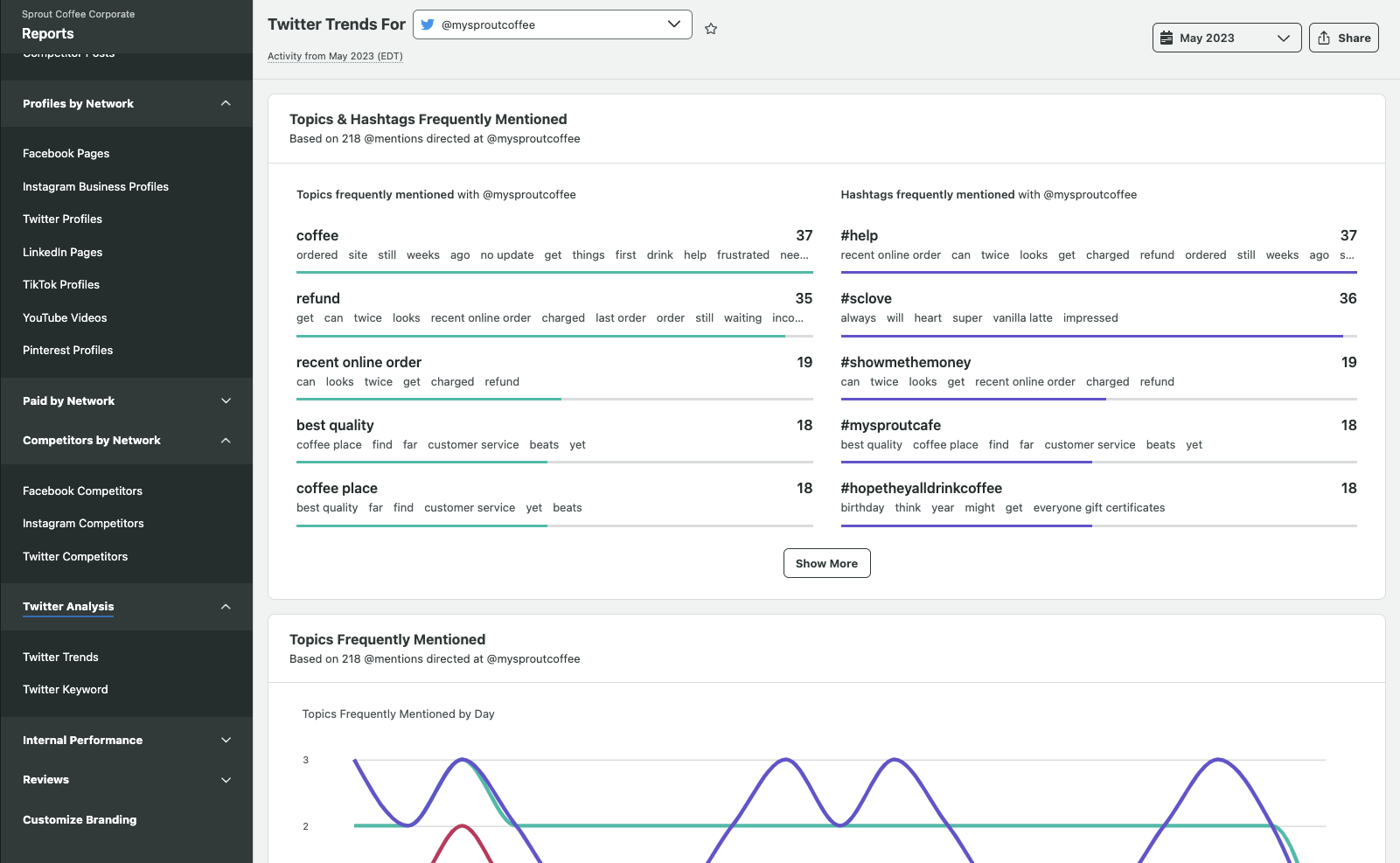Viewport: 1400px width, 863px height.
Task: Collapse the Profiles by Network section
Action: (x=226, y=103)
